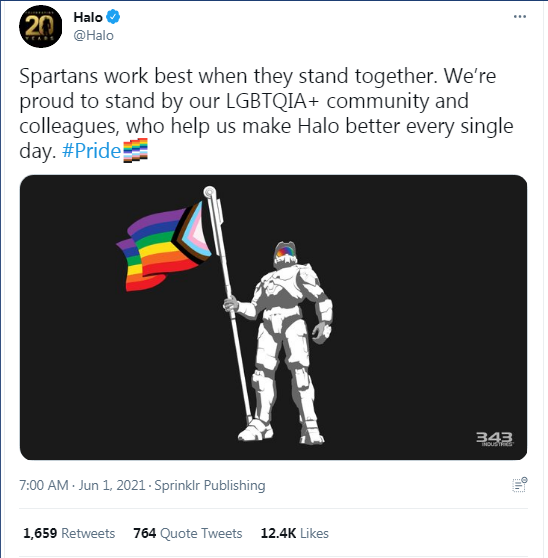Open the Spartan tweet image
This screenshot has height=558, width=548.
[x=273, y=317]
